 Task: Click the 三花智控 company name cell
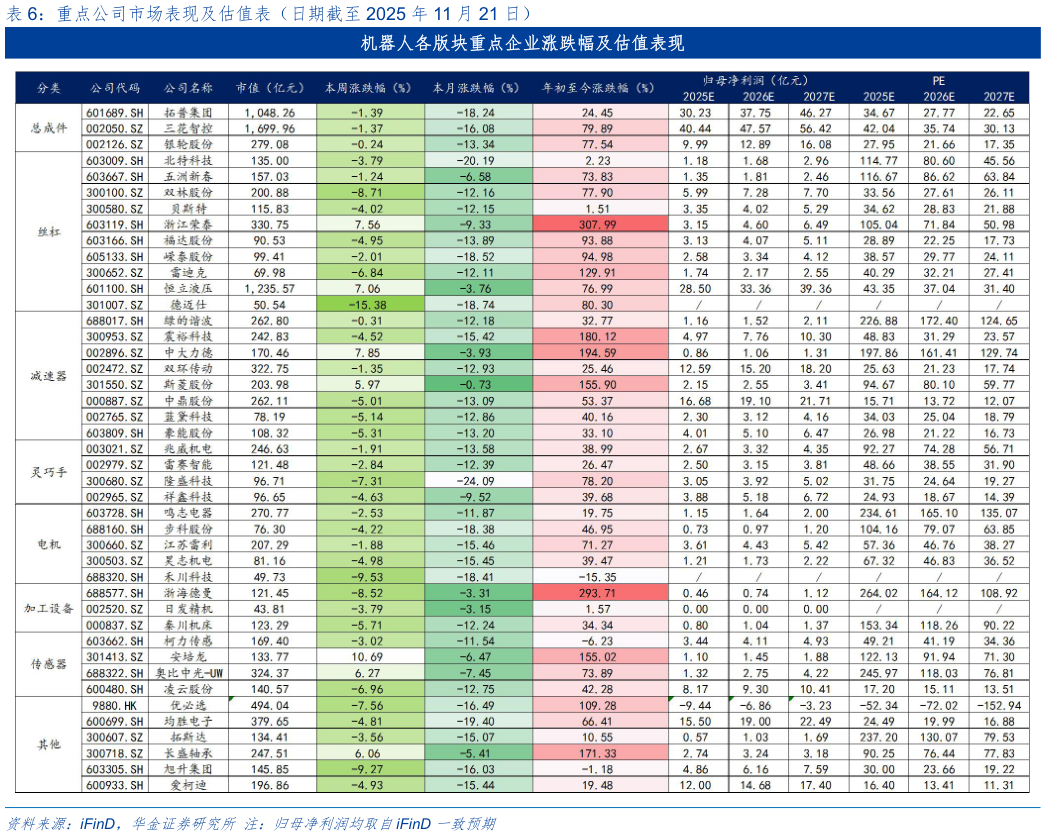tap(189, 129)
